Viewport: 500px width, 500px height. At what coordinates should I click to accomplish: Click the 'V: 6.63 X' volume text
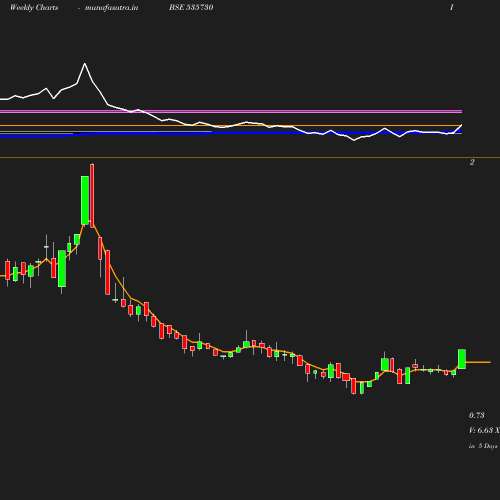[484, 430]
